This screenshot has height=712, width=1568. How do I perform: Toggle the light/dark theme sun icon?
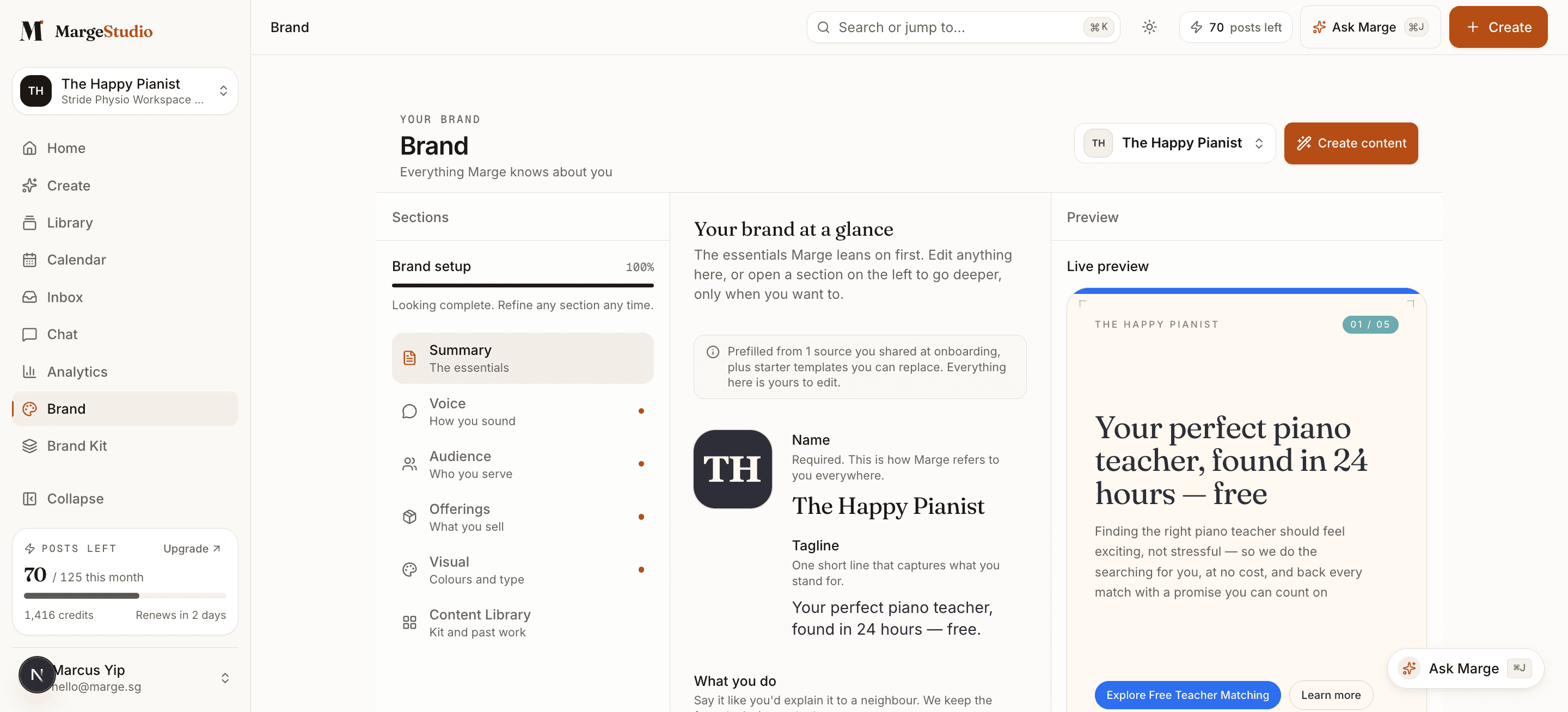(x=1149, y=27)
